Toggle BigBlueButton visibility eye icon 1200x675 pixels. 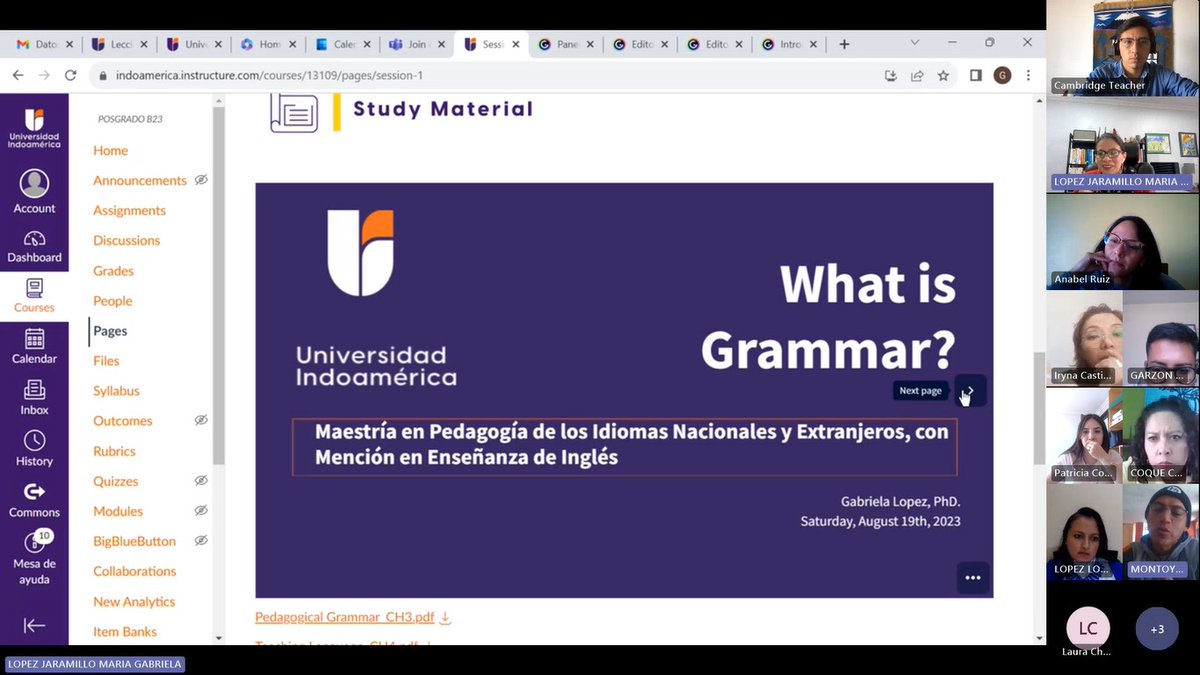pos(201,540)
